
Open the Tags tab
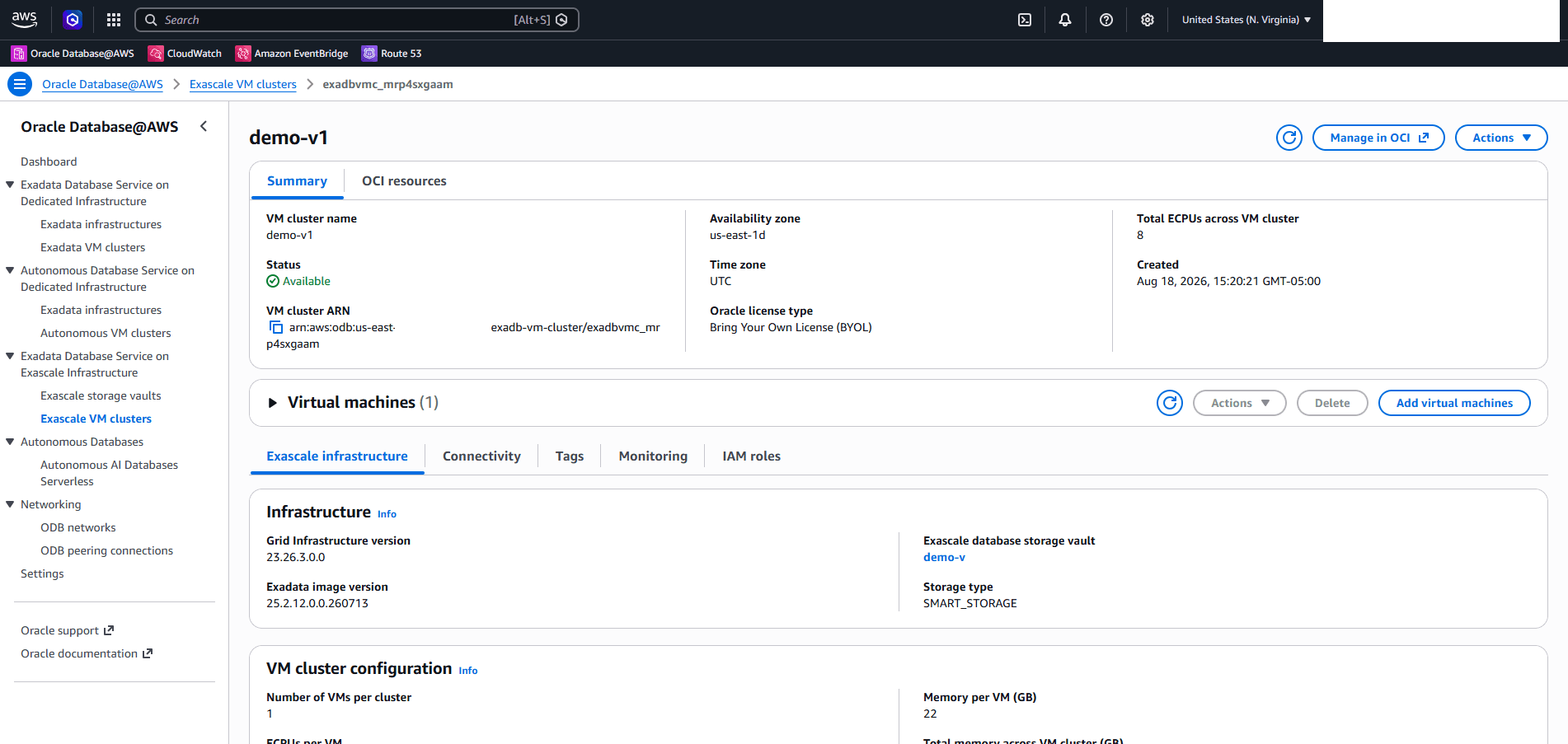[x=570, y=456]
